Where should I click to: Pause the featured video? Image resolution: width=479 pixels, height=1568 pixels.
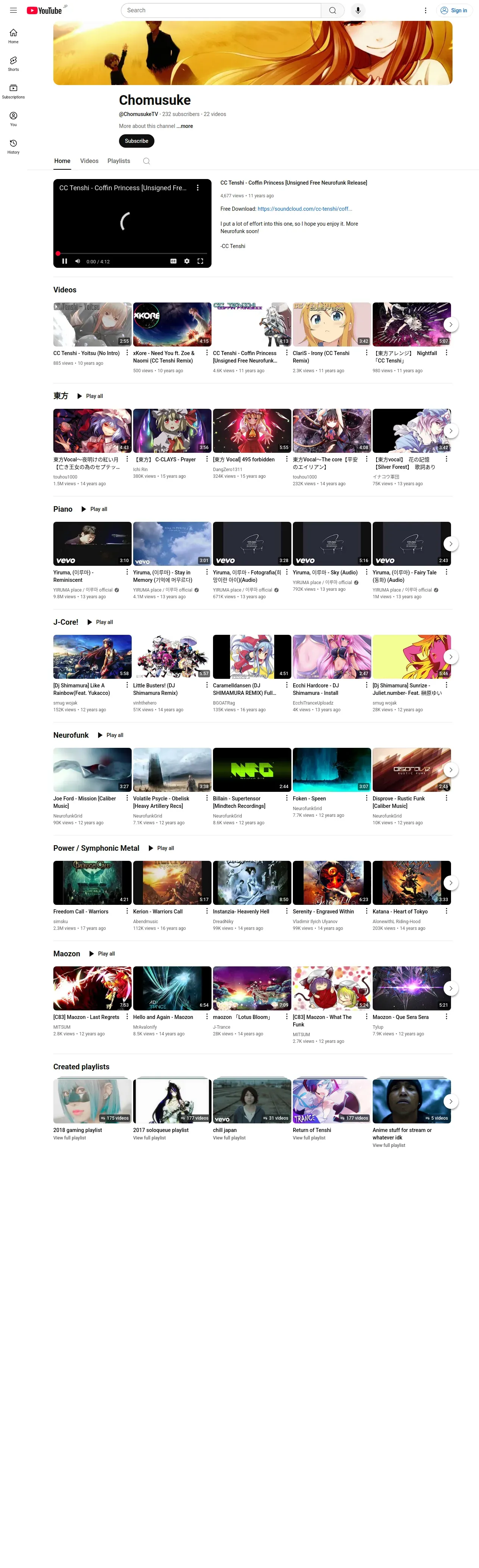coord(65,261)
